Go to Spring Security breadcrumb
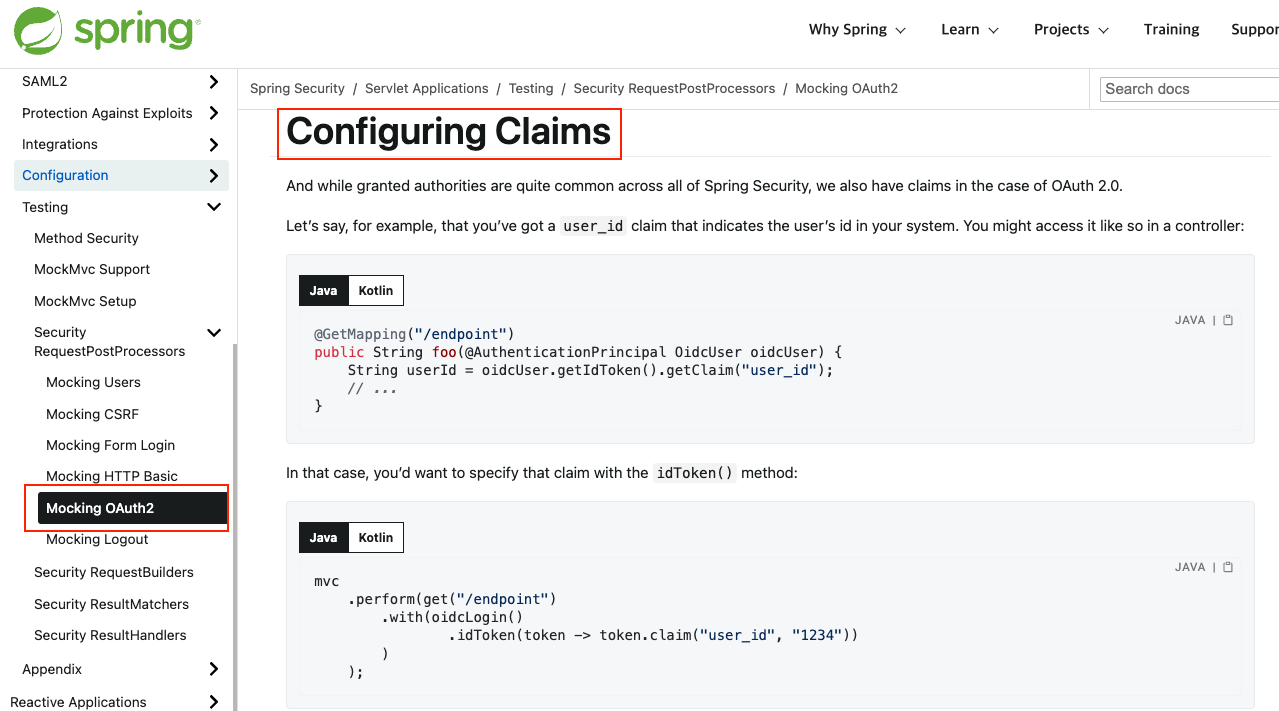The image size is (1279, 711). point(297,89)
